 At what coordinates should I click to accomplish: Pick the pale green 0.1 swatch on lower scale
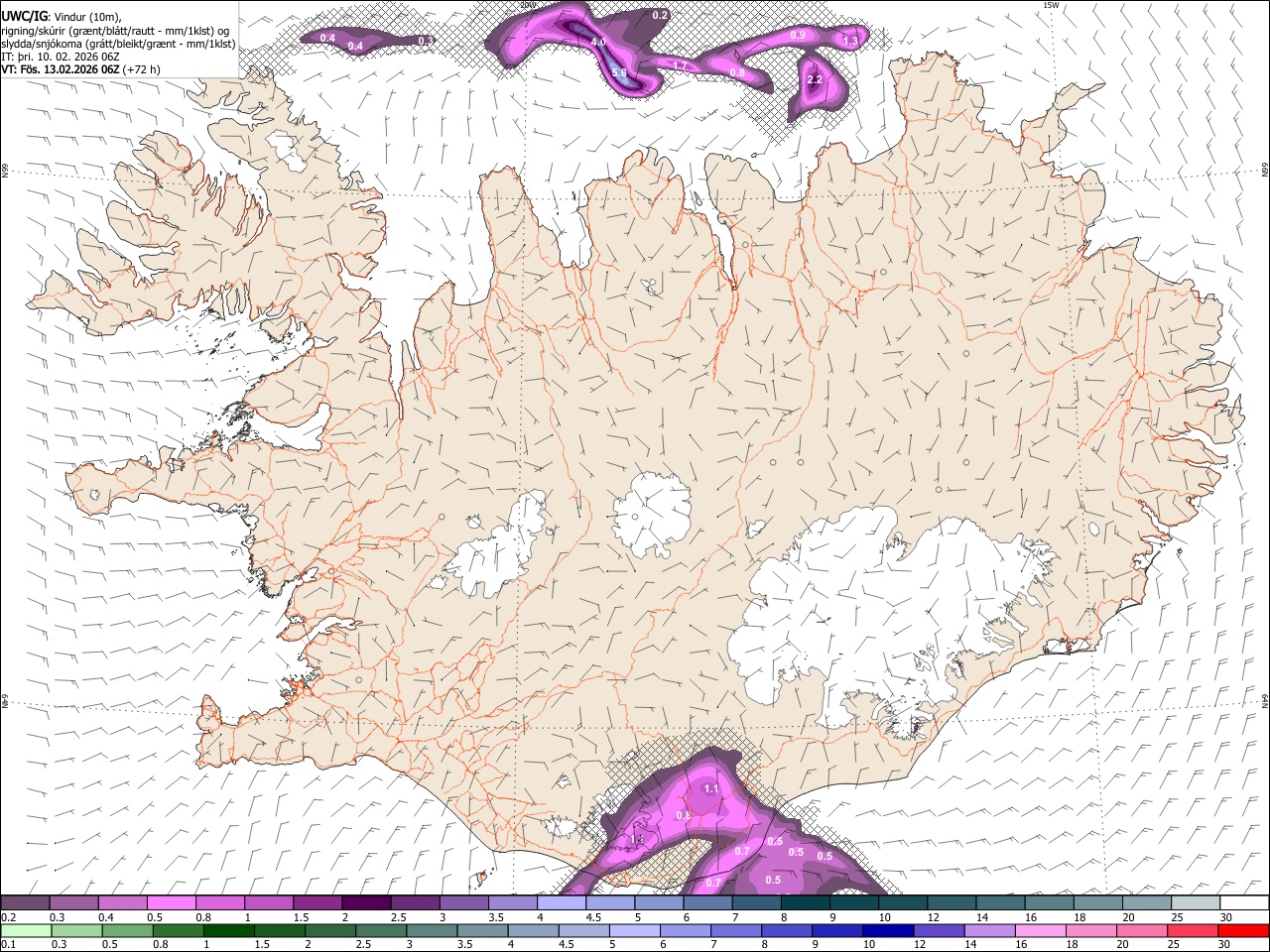click(x=25, y=930)
